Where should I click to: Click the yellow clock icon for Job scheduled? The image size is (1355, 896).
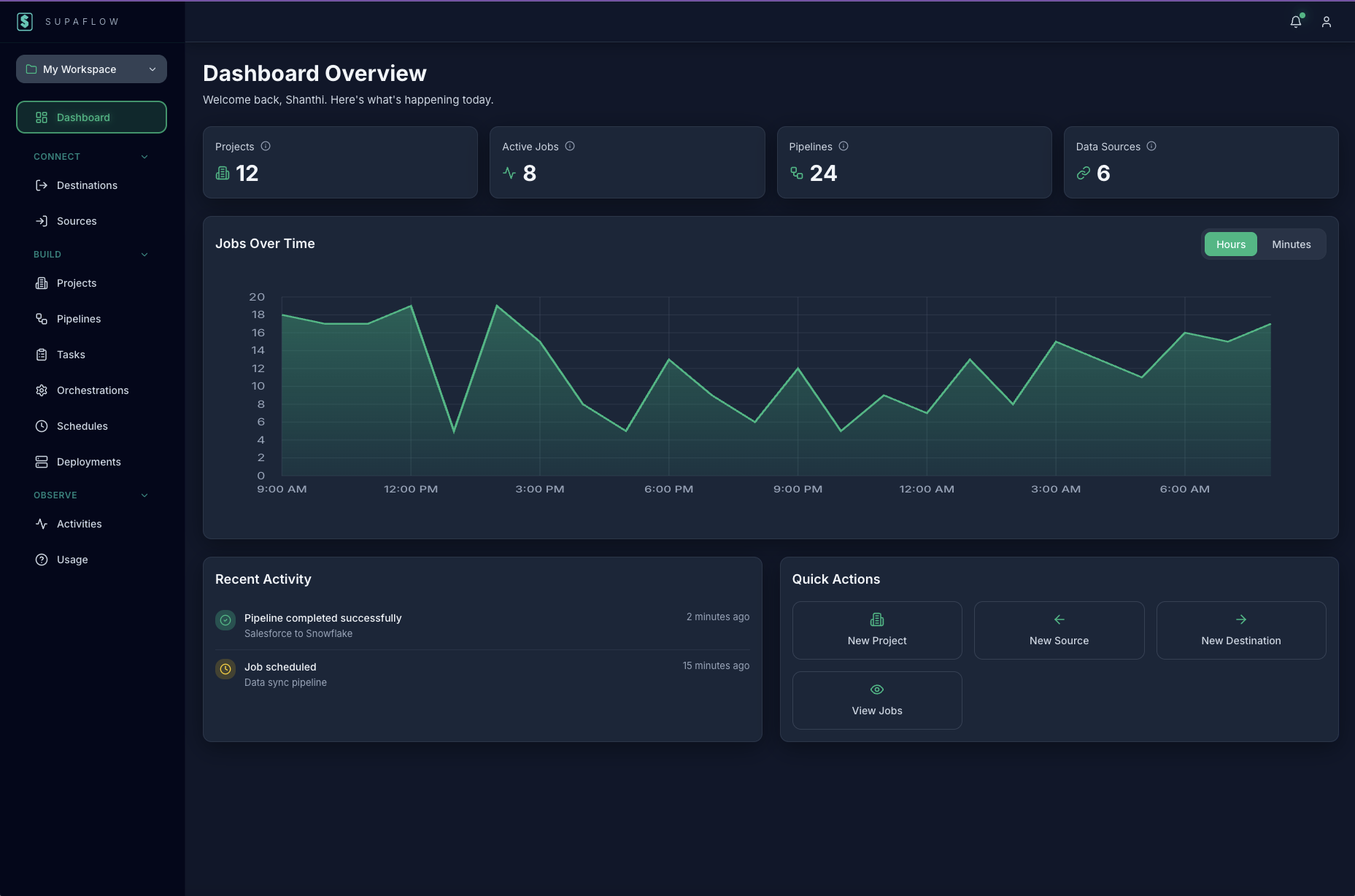[x=225, y=669]
